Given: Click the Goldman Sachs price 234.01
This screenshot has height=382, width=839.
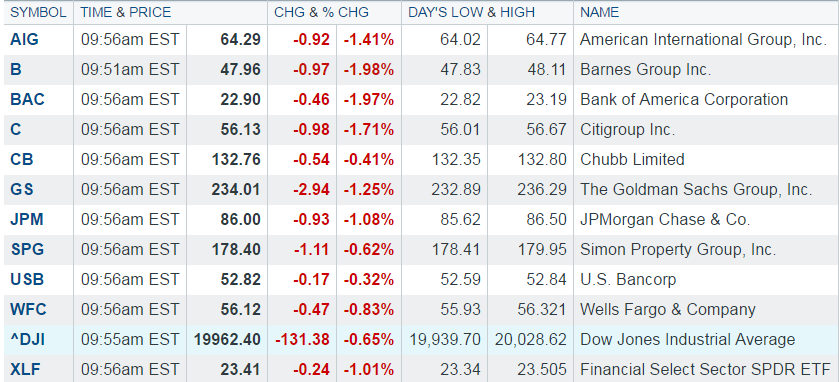Looking at the screenshot, I should 236,189.
